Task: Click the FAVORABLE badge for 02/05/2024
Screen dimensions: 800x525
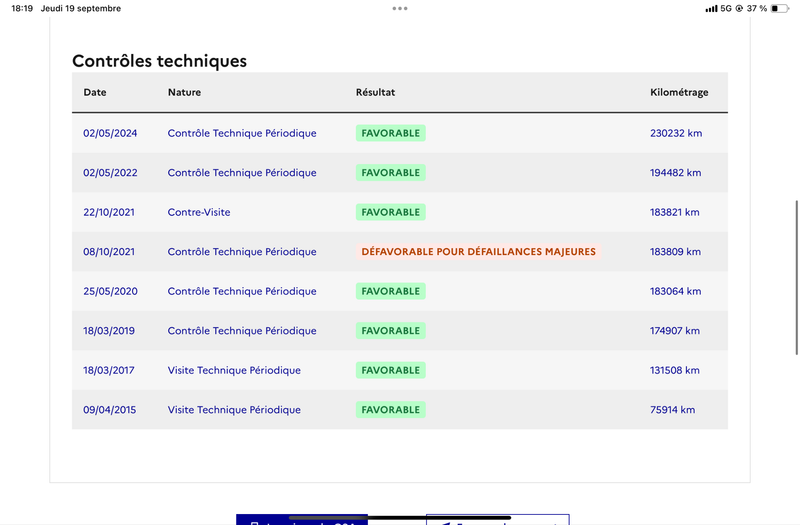Action: click(x=391, y=133)
